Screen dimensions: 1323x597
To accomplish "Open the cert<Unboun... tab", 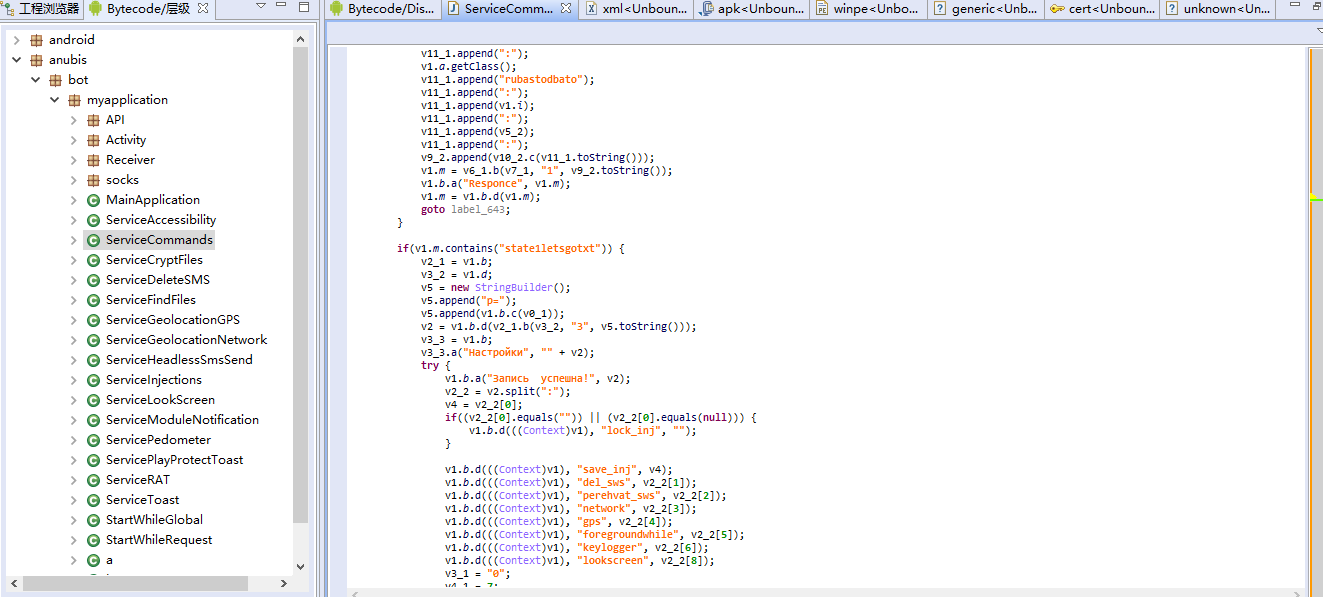I will [x=1101, y=9].
